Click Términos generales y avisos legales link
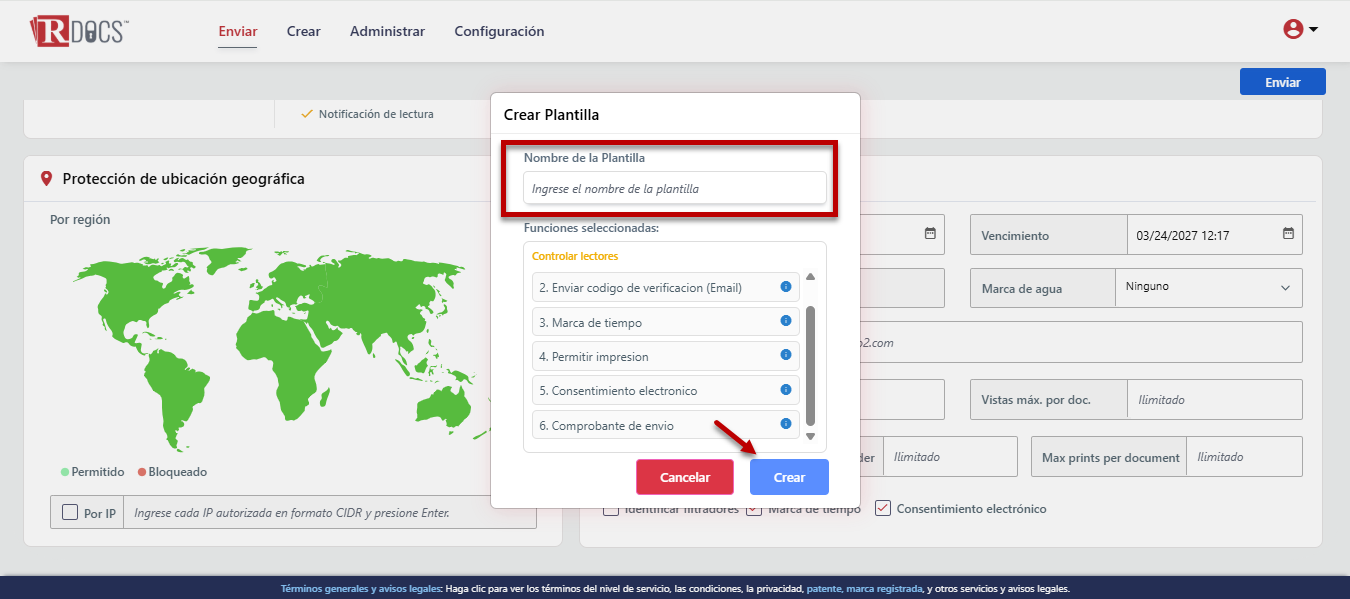The width and height of the screenshot is (1350, 599). point(361,589)
